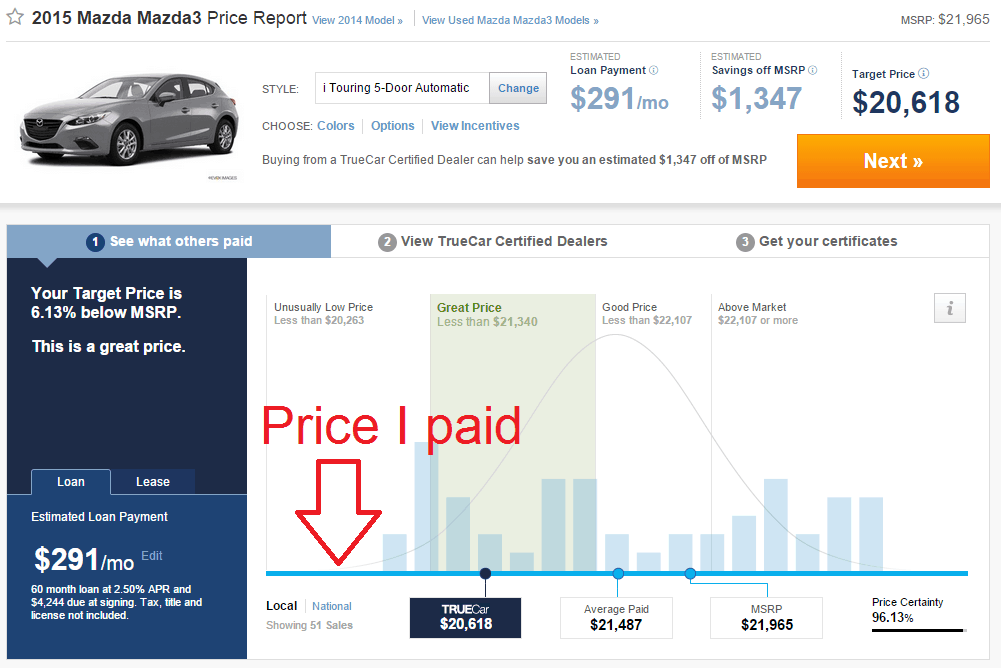Click the Estimated Loan Payment heading in sidebar
1001x668 pixels.
click(x=100, y=517)
